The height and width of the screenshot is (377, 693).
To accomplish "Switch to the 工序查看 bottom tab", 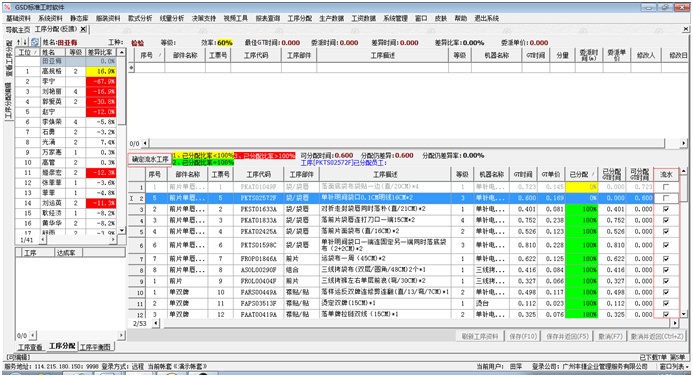I will [30, 347].
